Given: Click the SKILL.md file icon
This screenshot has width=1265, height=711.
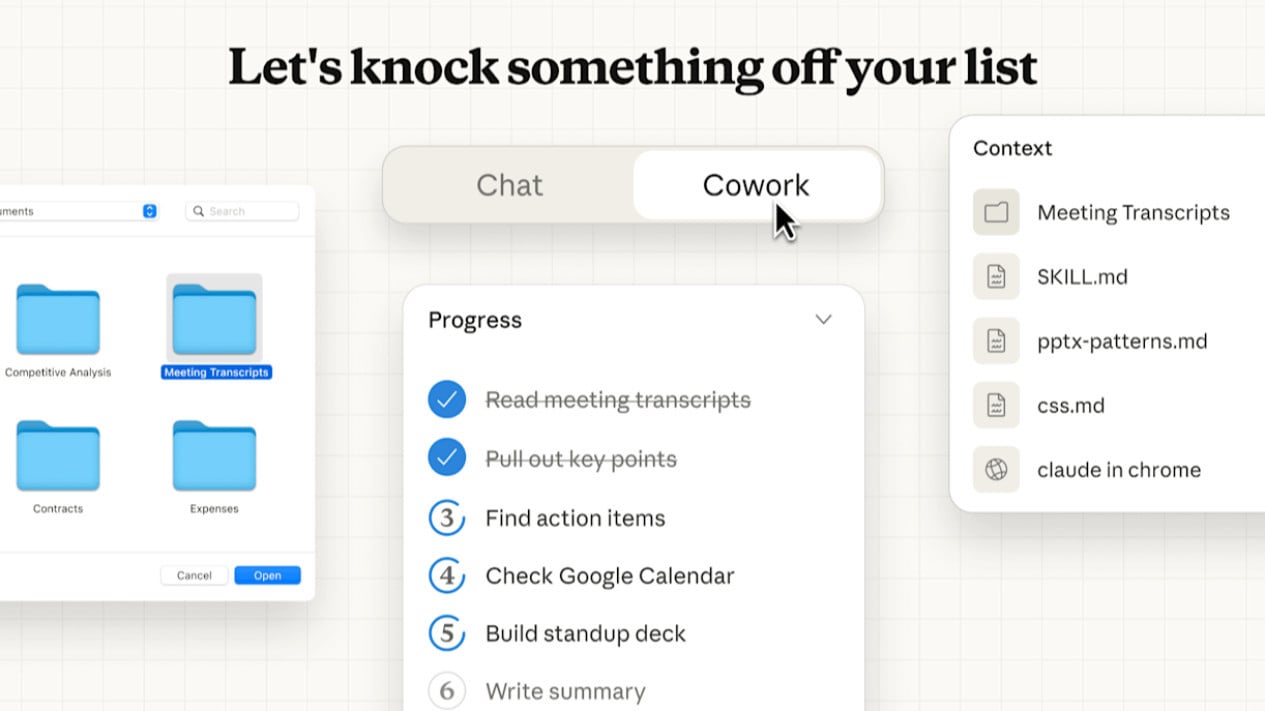Looking at the screenshot, I should click(x=996, y=277).
